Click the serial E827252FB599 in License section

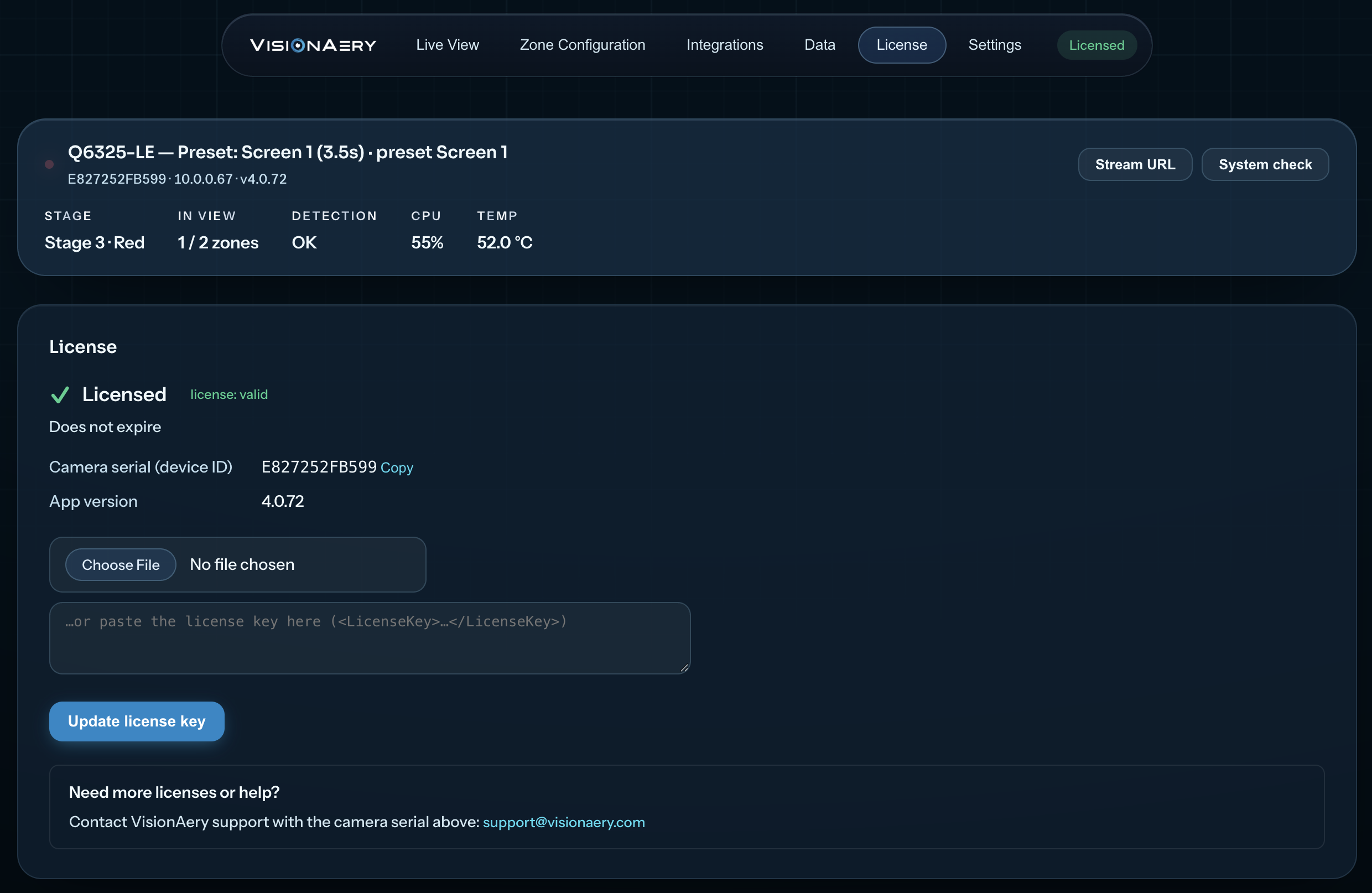[319, 467]
